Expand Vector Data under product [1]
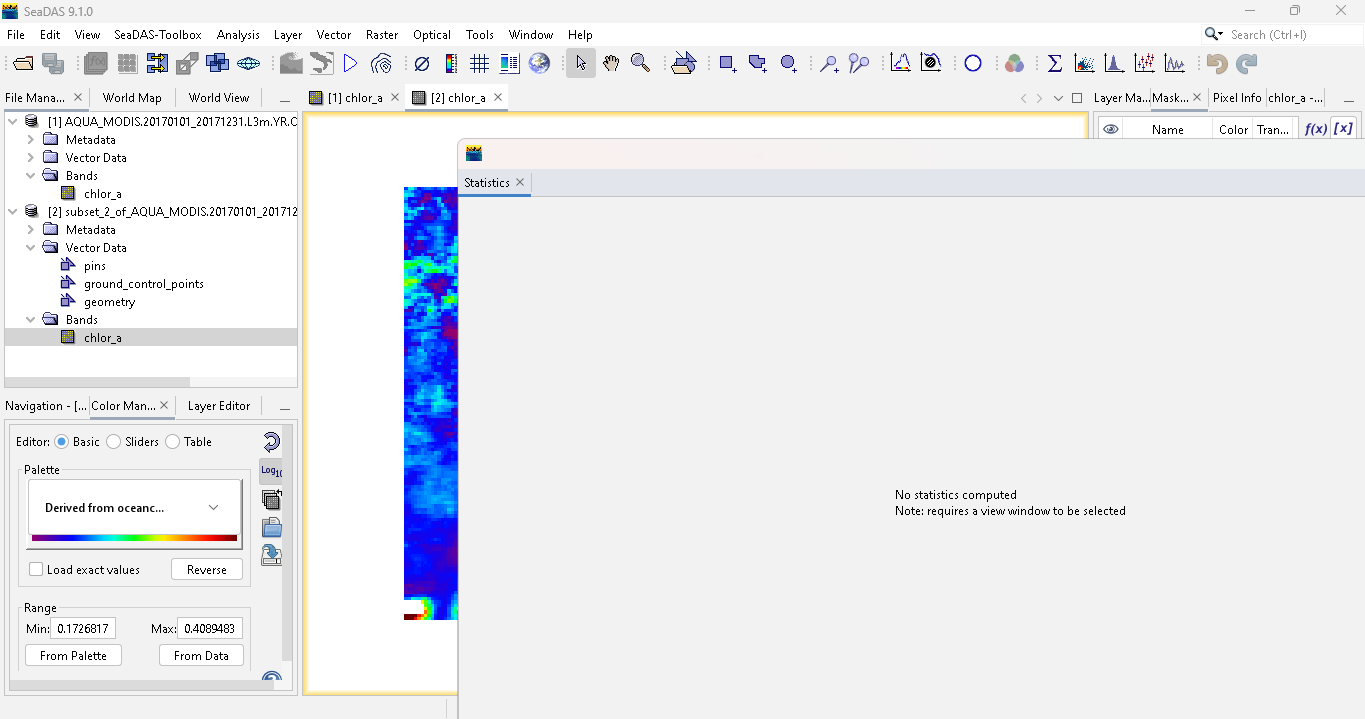Viewport: 1365px width, 719px height. coord(31,158)
